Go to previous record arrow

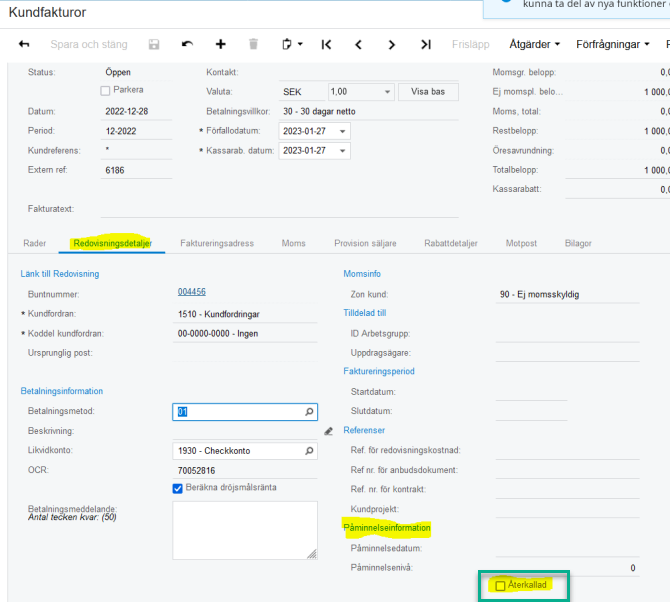point(359,44)
